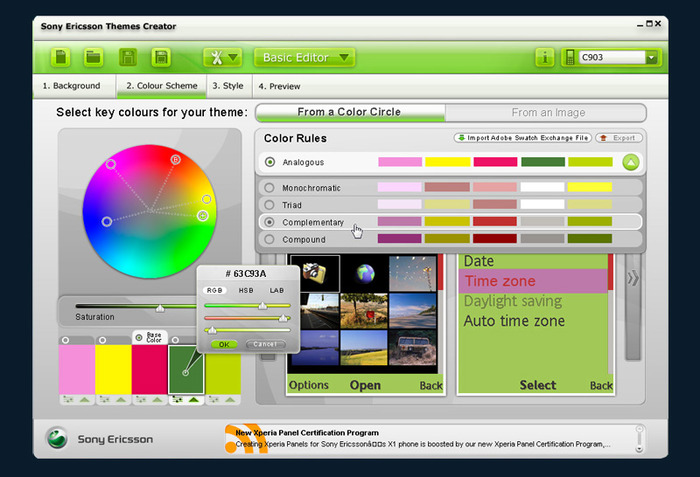Select the Complementary color rule

(x=269, y=222)
